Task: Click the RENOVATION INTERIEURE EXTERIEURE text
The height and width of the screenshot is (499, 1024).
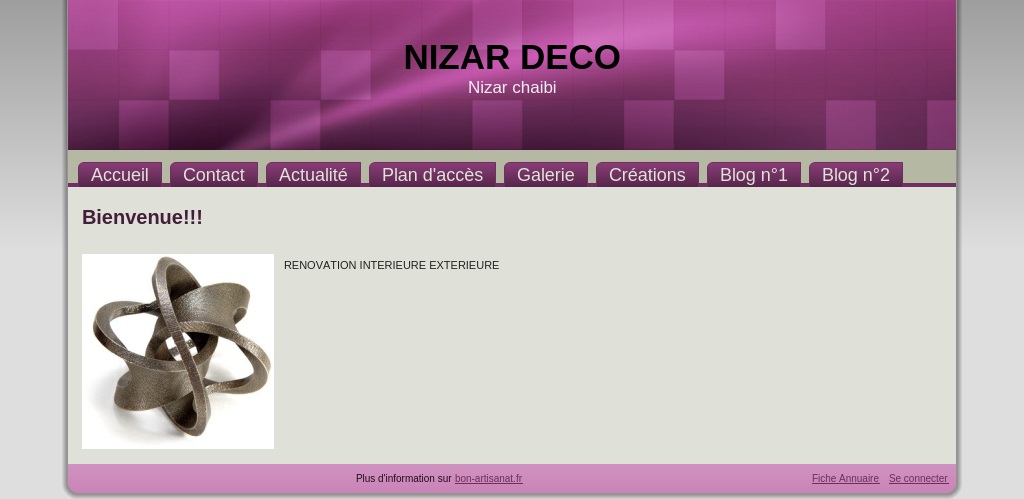Action: coord(391,265)
